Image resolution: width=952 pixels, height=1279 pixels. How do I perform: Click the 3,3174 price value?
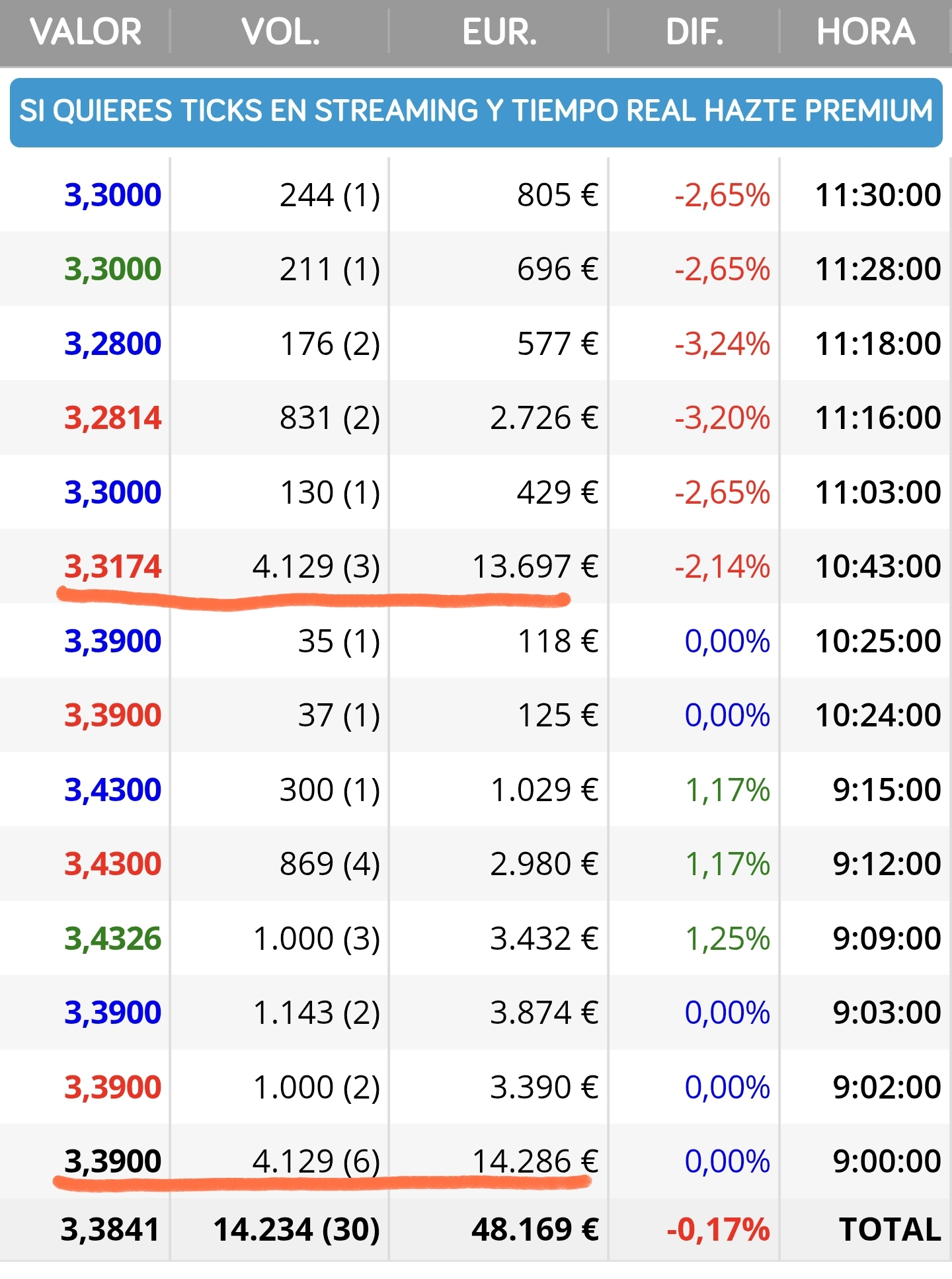[x=112, y=566]
